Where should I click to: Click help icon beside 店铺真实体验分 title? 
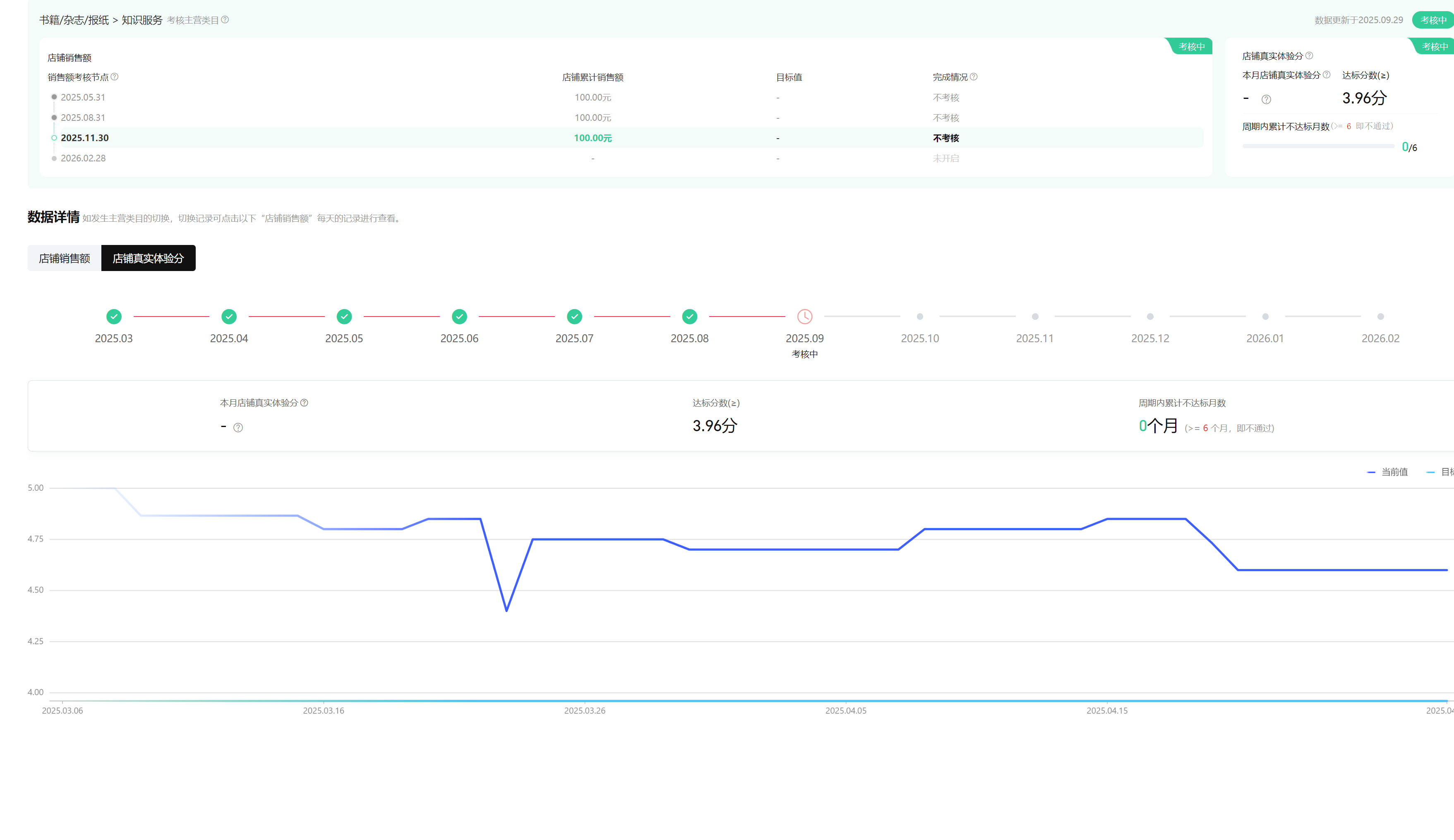(1309, 56)
